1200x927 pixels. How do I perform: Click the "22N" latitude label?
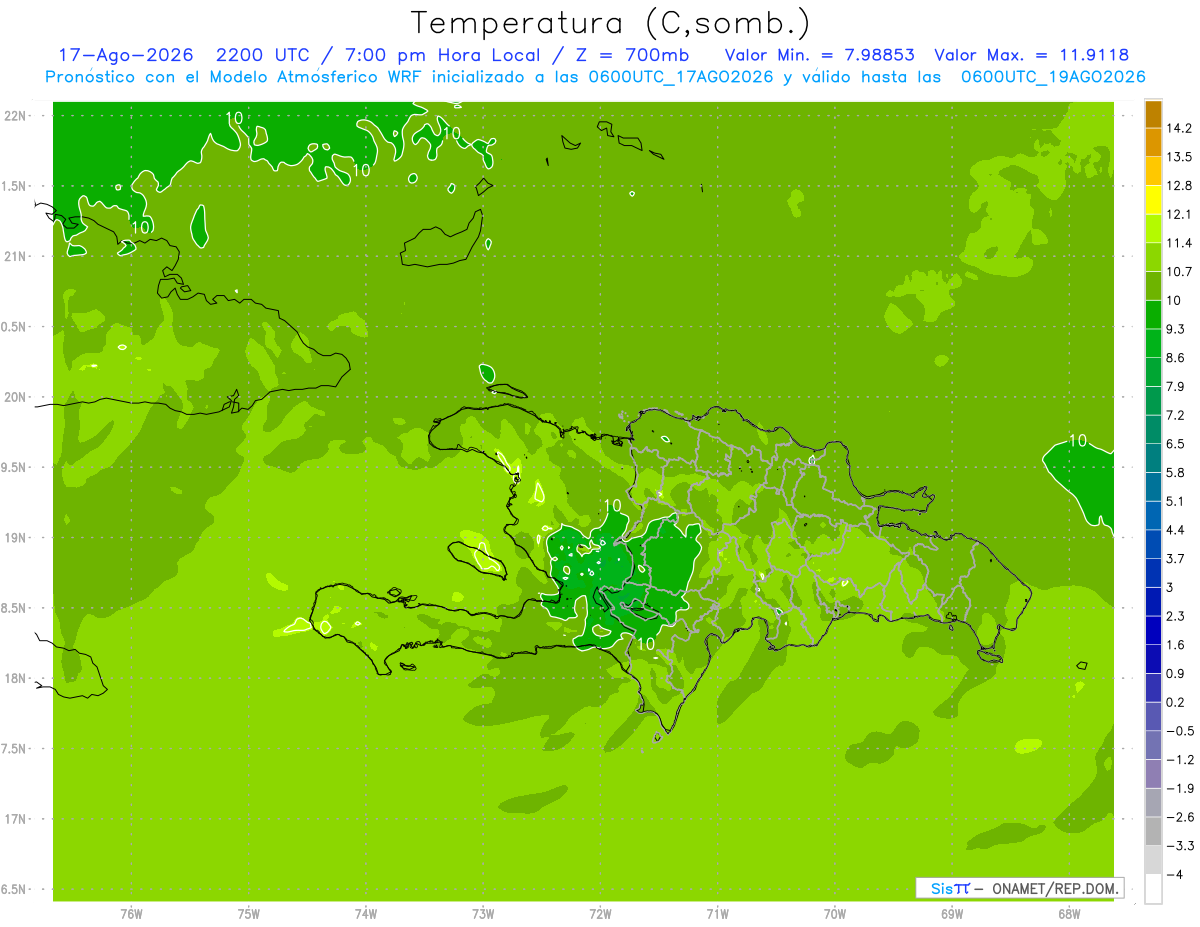pyautogui.click(x=17, y=115)
